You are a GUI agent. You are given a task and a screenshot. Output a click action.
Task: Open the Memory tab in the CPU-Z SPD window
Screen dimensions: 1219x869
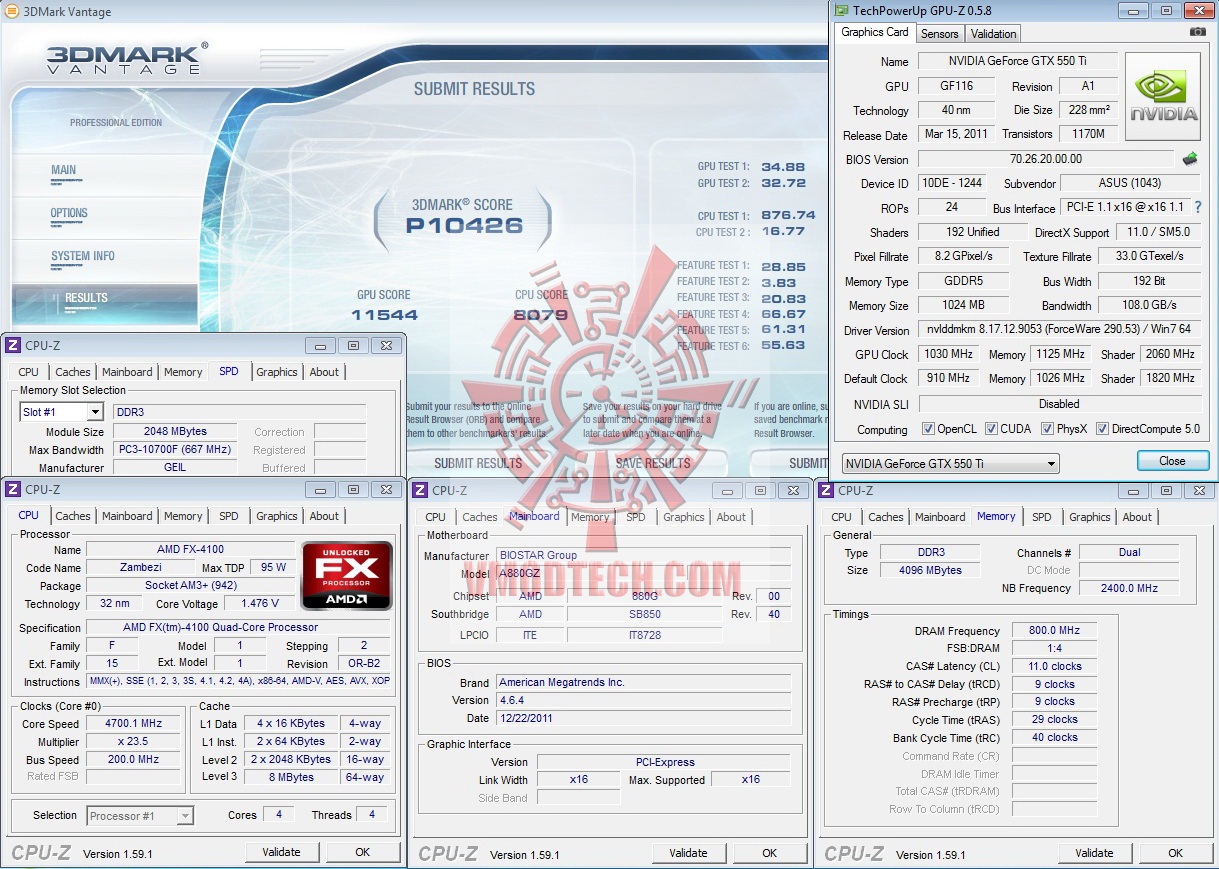coord(183,372)
